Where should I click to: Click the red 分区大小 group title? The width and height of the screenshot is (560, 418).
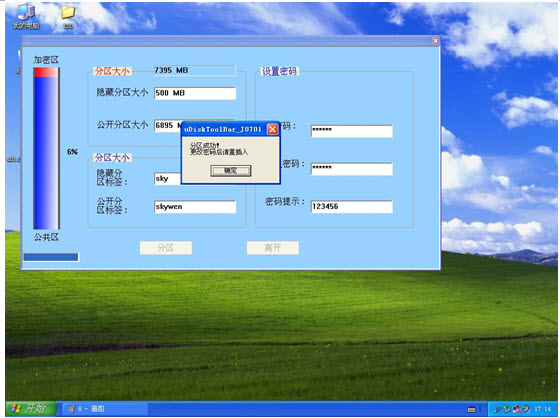point(112,71)
